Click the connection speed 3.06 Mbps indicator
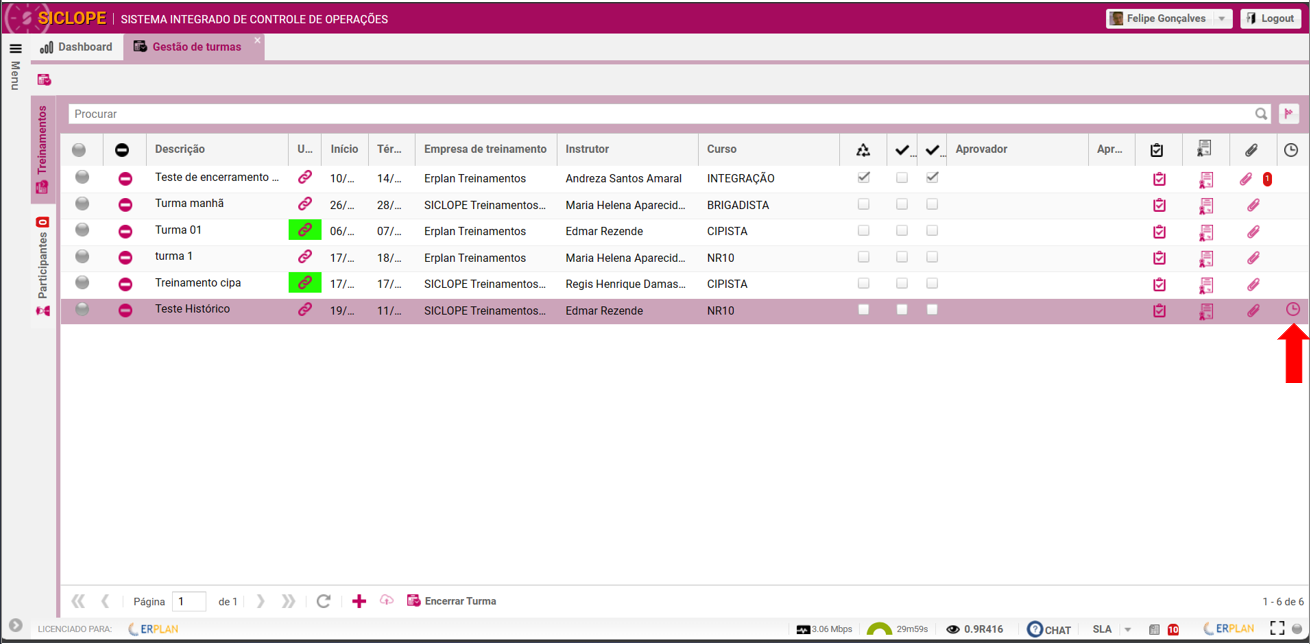This screenshot has width=1310, height=644. [x=825, y=629]
